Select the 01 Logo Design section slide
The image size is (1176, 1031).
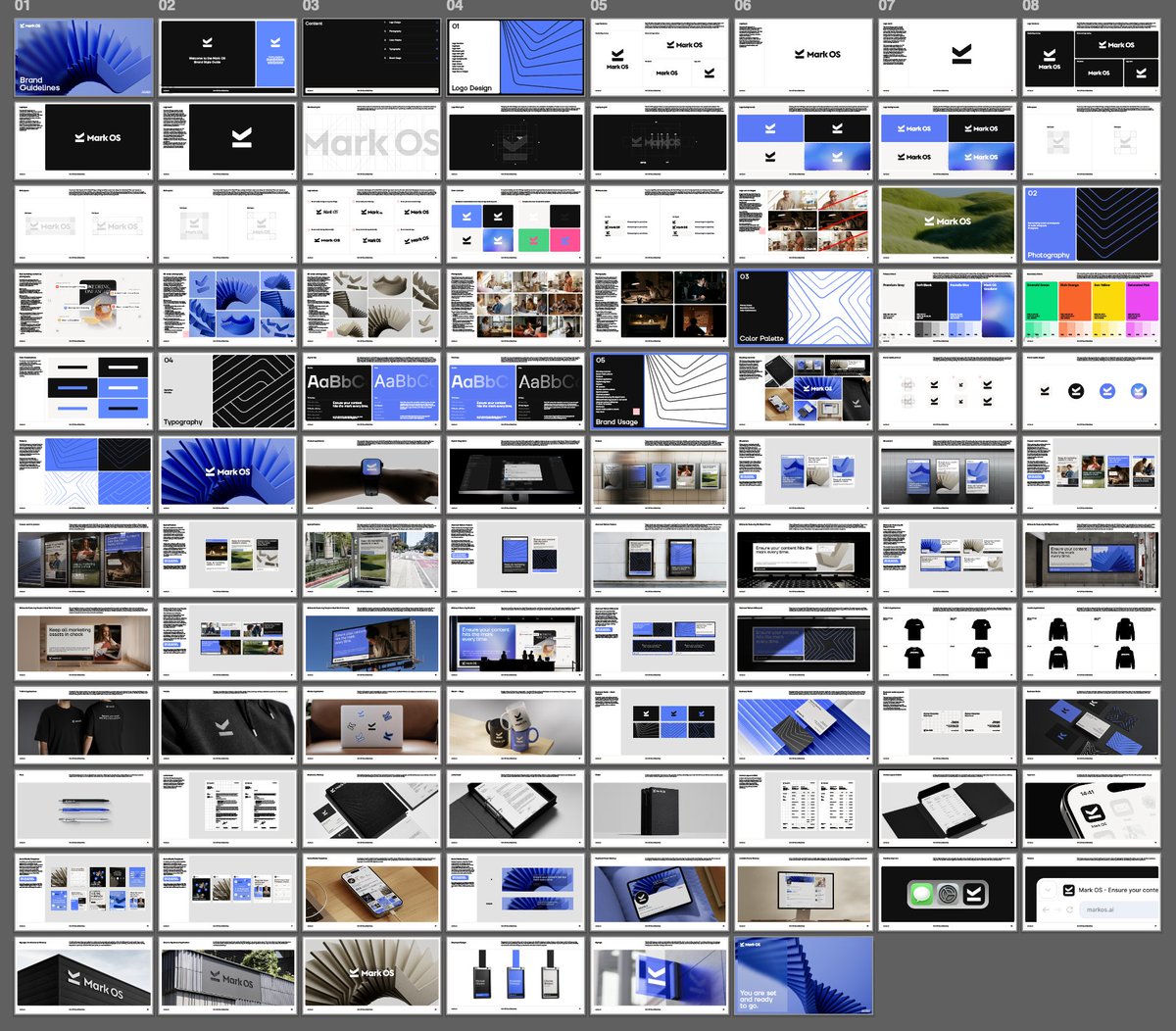tap(515, 58)
